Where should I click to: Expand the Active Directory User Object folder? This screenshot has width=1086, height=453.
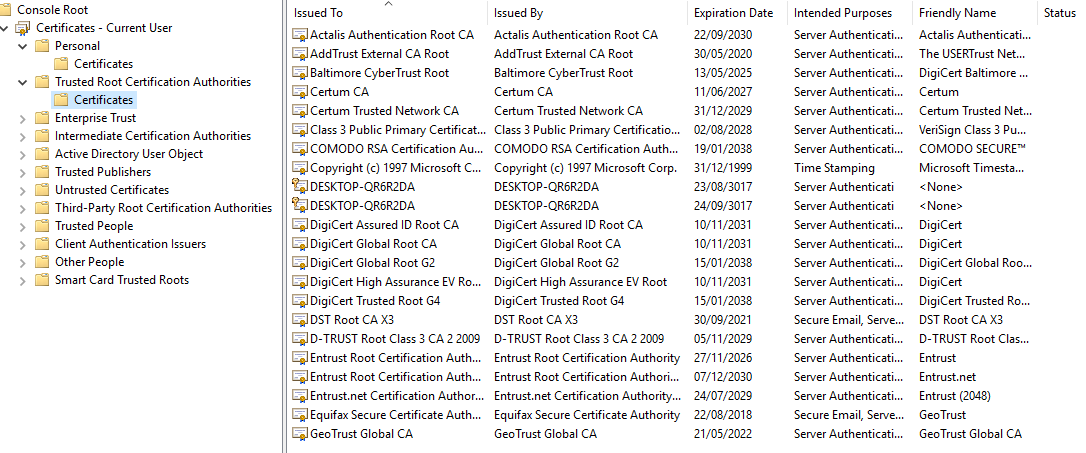tap(23, 154)
